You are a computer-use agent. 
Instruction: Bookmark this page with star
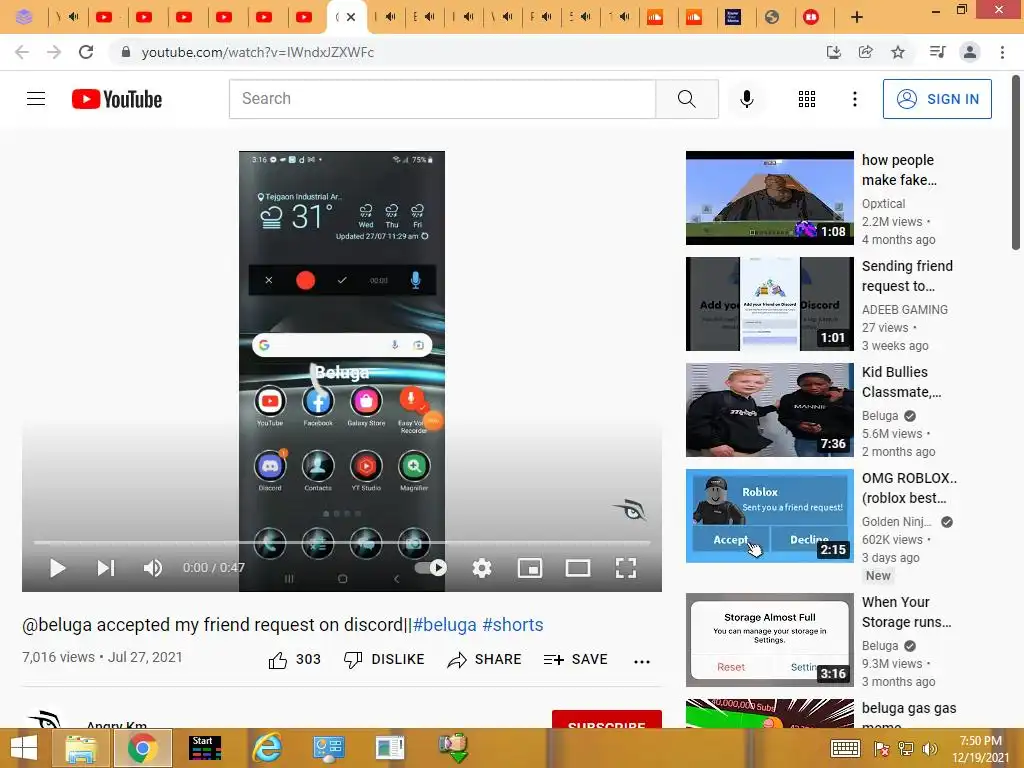[x=898, y=52]
